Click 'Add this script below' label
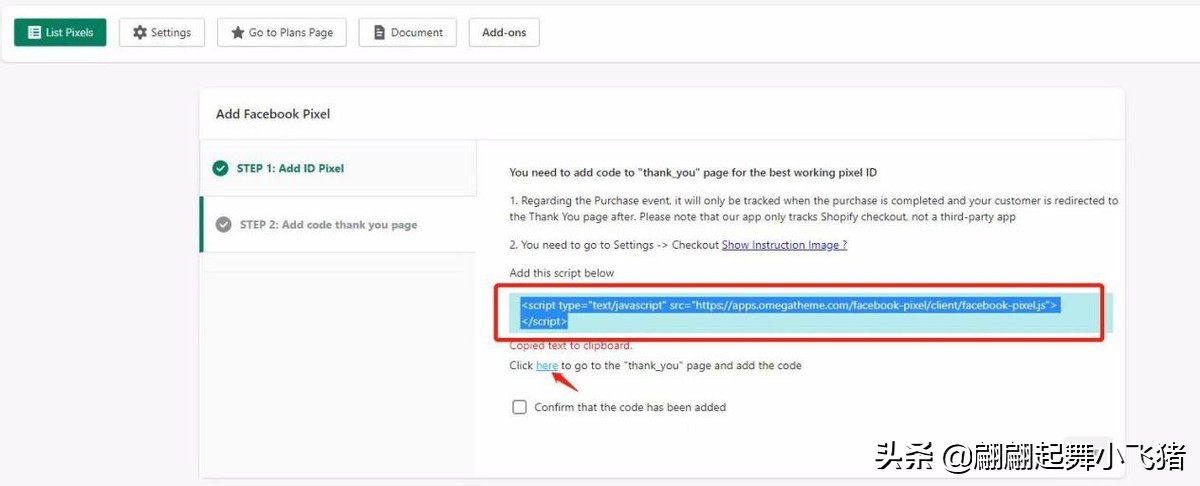 click(x=562, y=273)
